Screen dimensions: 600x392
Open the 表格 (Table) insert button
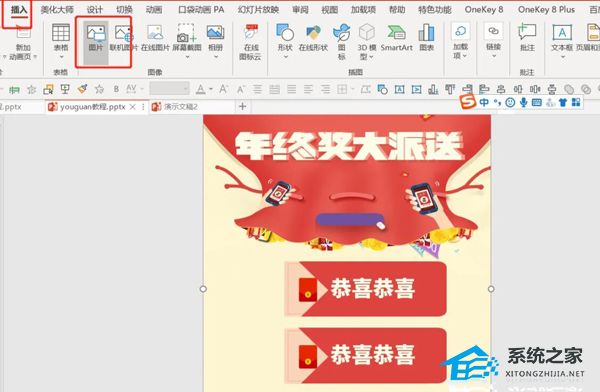[x=61, y=40]
